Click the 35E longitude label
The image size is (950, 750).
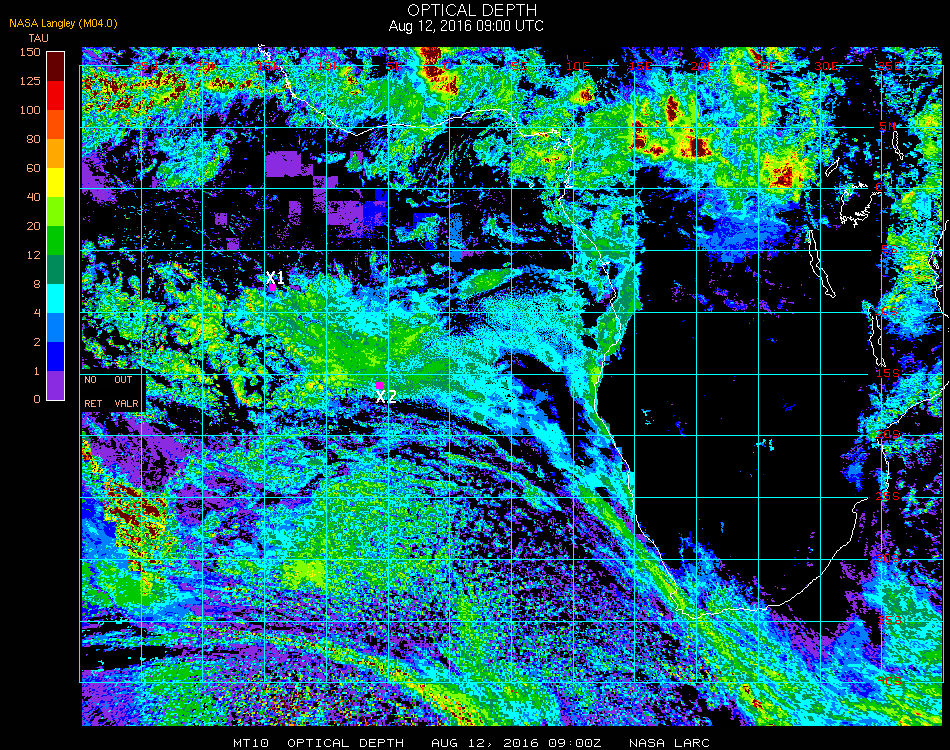click(889, 66)
